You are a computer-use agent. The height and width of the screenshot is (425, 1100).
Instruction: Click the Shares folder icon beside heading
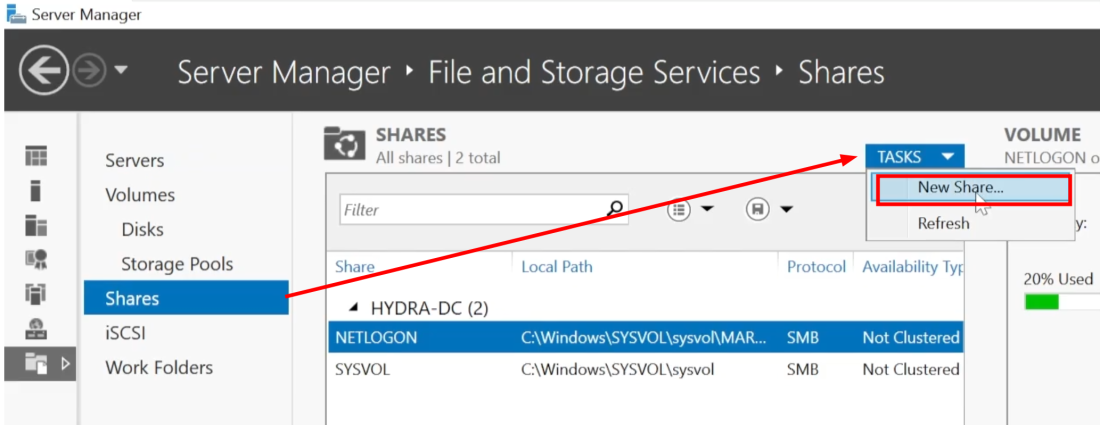tap(345, 145)
